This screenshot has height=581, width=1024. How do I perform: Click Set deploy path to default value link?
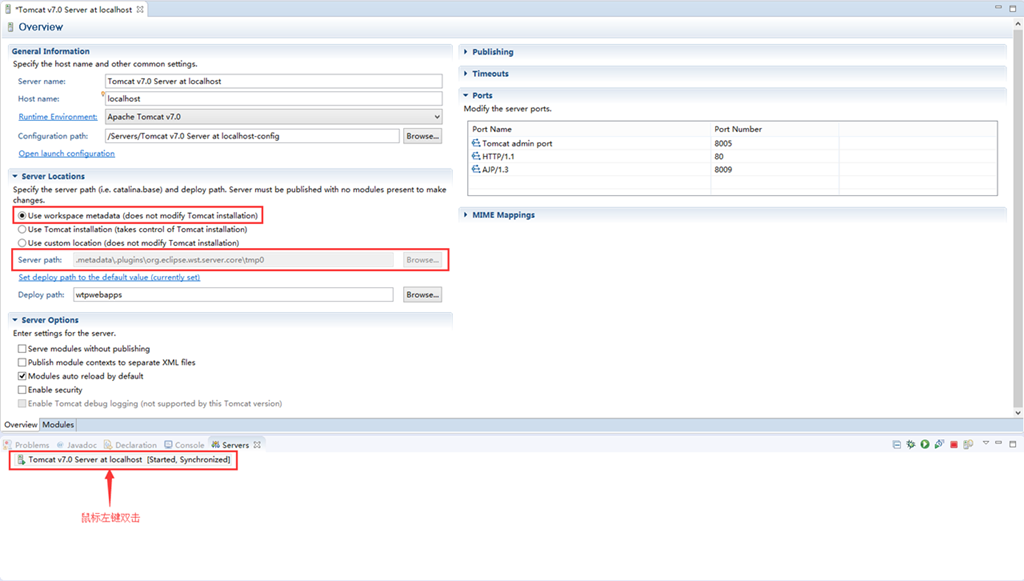[x=109, y=277]
